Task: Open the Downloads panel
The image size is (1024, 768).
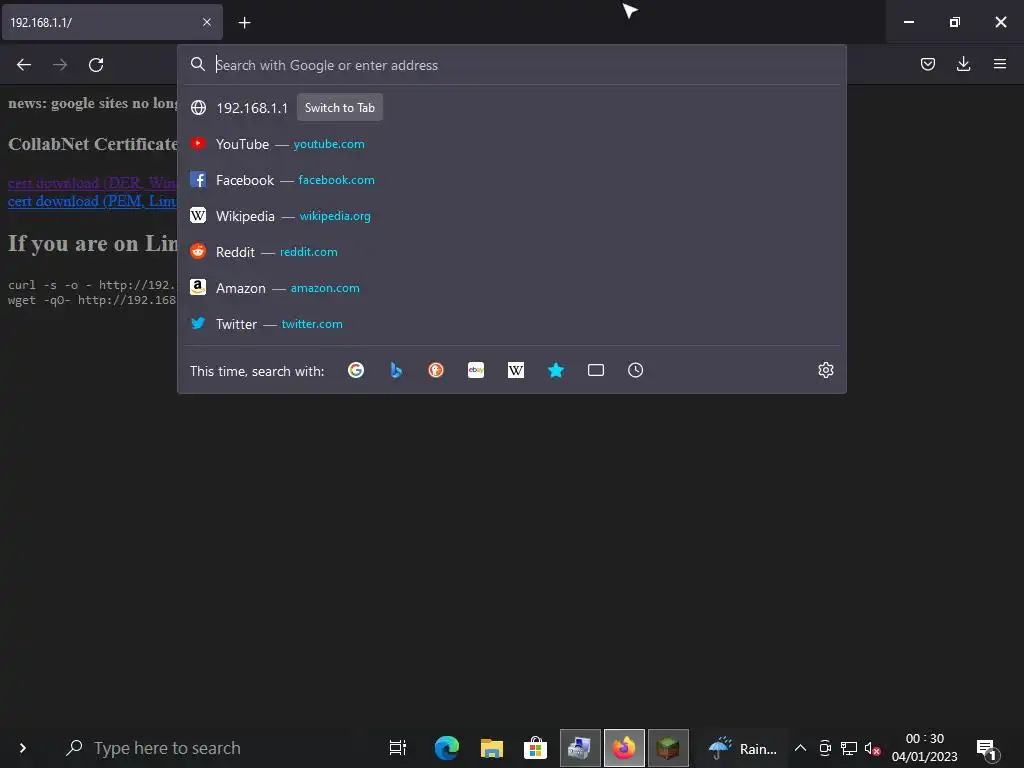Action: (963, 64)
